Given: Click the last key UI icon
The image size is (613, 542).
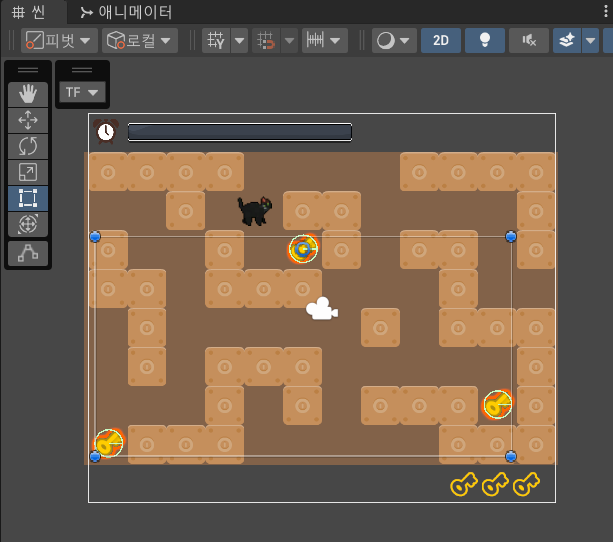Looking at the screenshot, I should 526,484.
